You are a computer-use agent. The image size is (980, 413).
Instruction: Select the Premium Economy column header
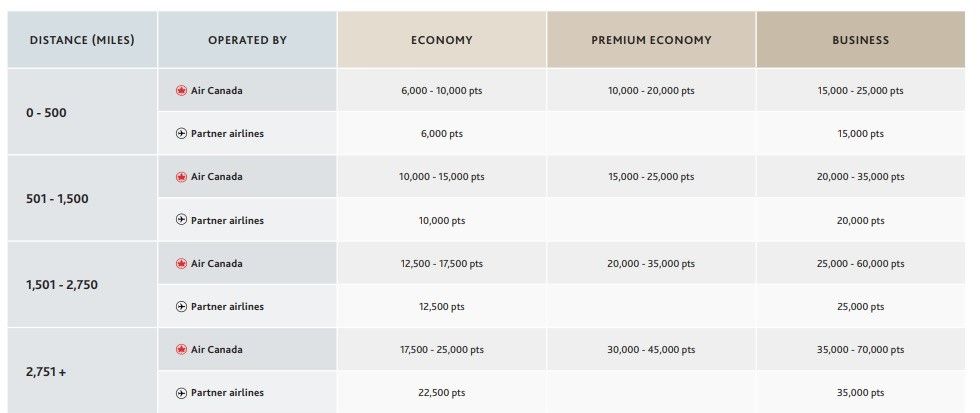(651, 40)
